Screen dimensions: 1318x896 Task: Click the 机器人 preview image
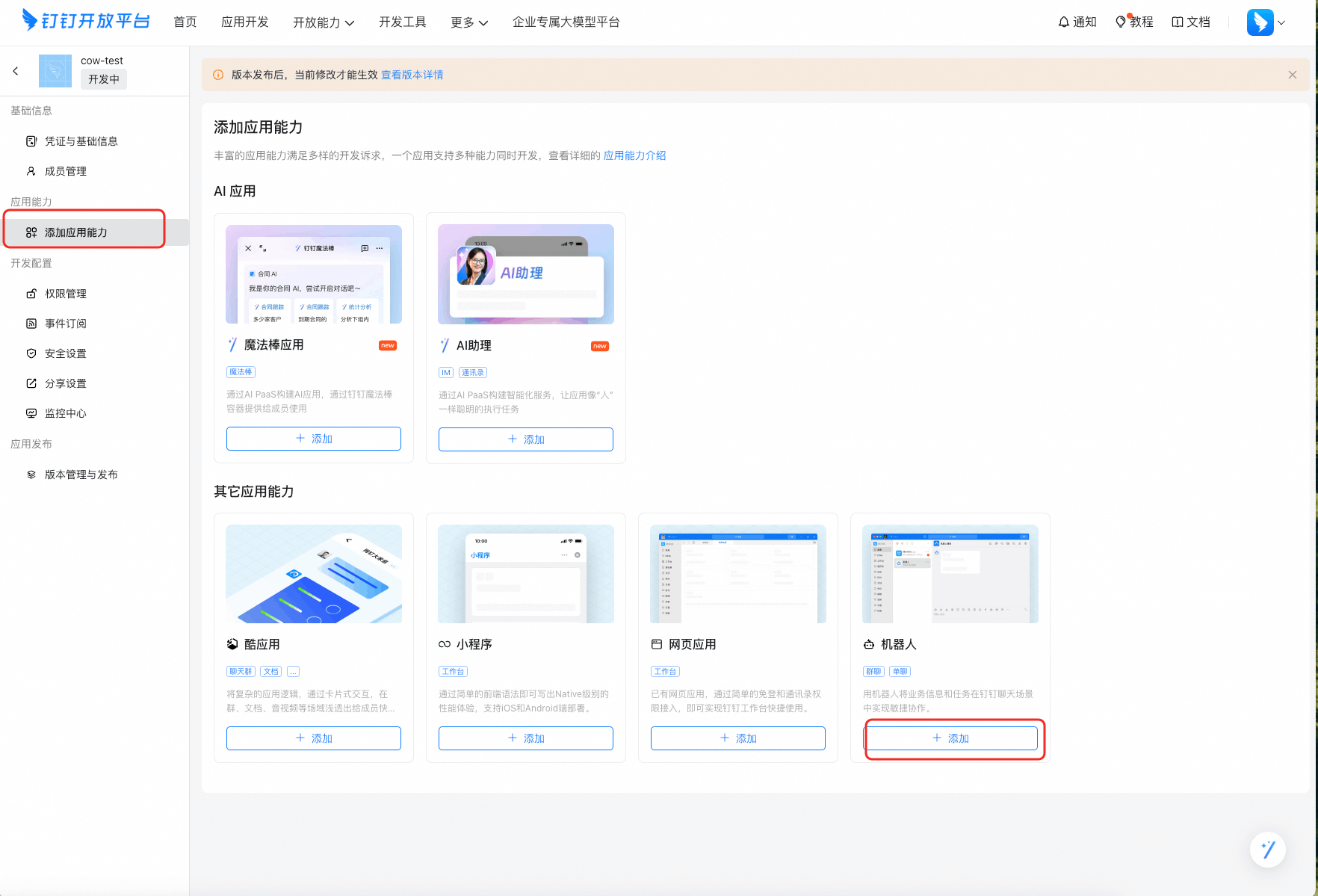click(x=950, y=574)
